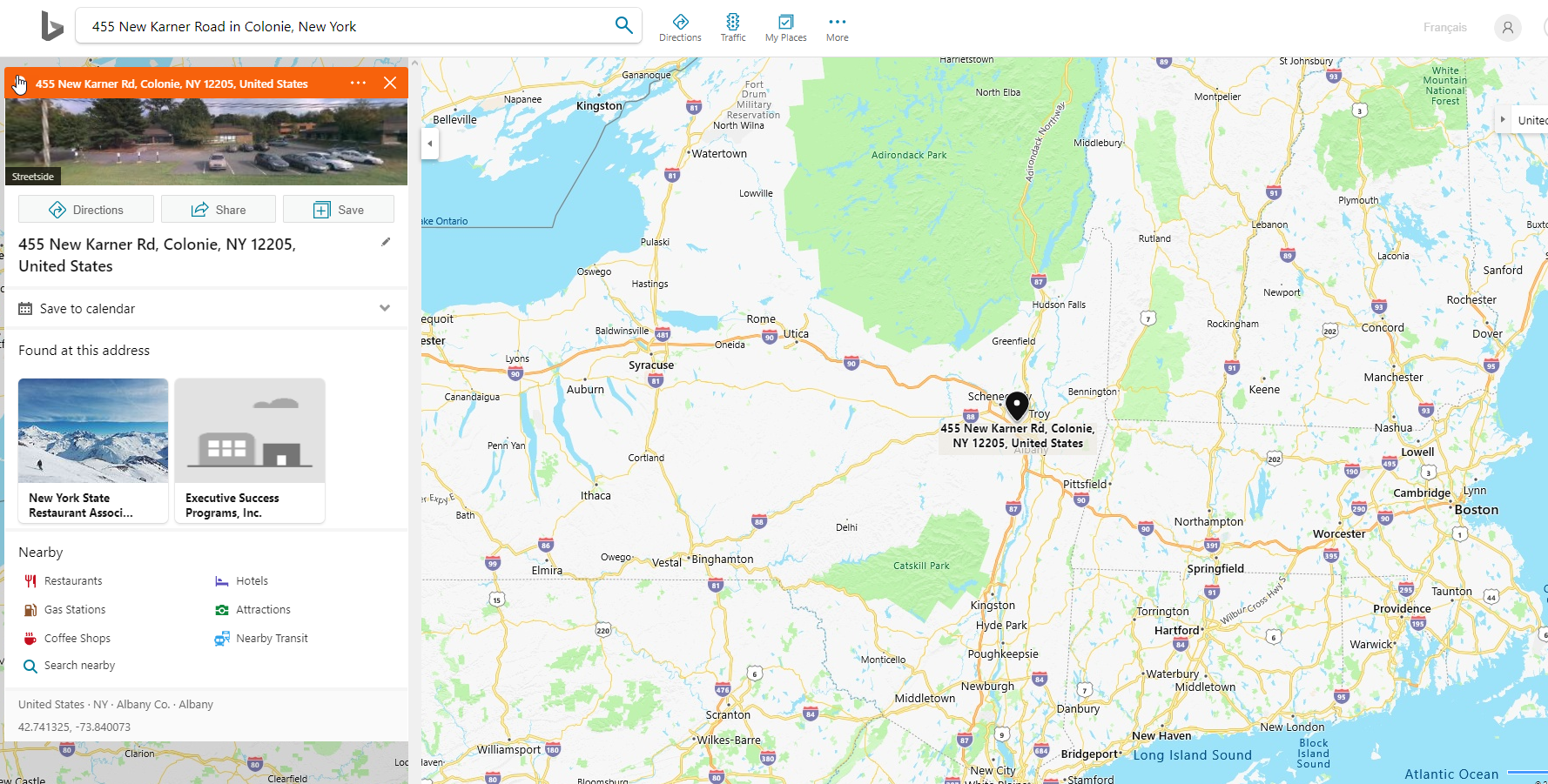Click the transit bus icon
The width and height of the screenshot is (1548, 784).
(x=222, y=639)
